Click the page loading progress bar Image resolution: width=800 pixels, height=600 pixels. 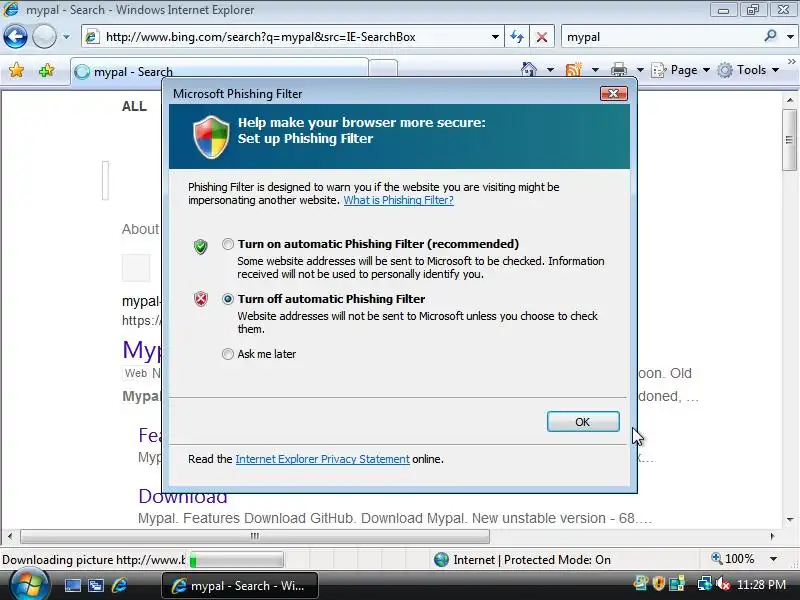(236, 561)
